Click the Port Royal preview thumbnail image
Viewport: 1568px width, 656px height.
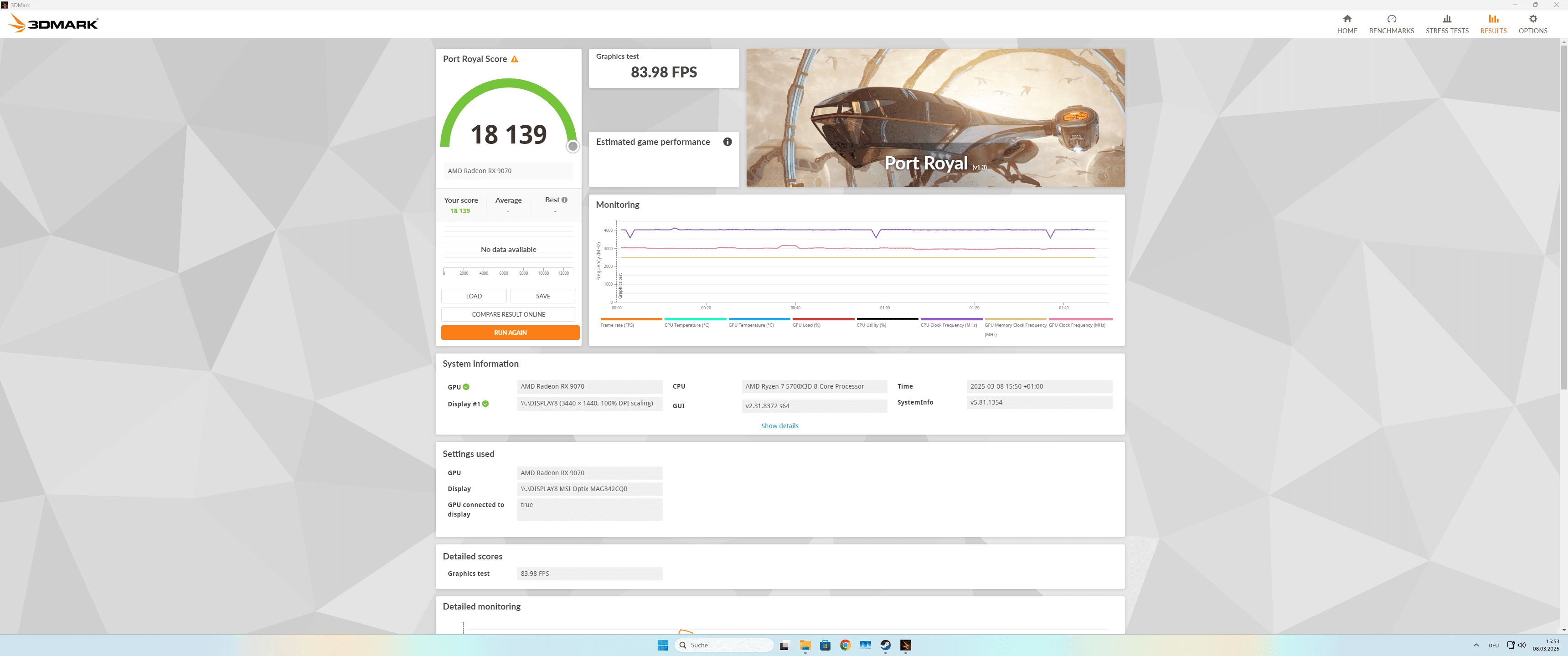[935, 118]
